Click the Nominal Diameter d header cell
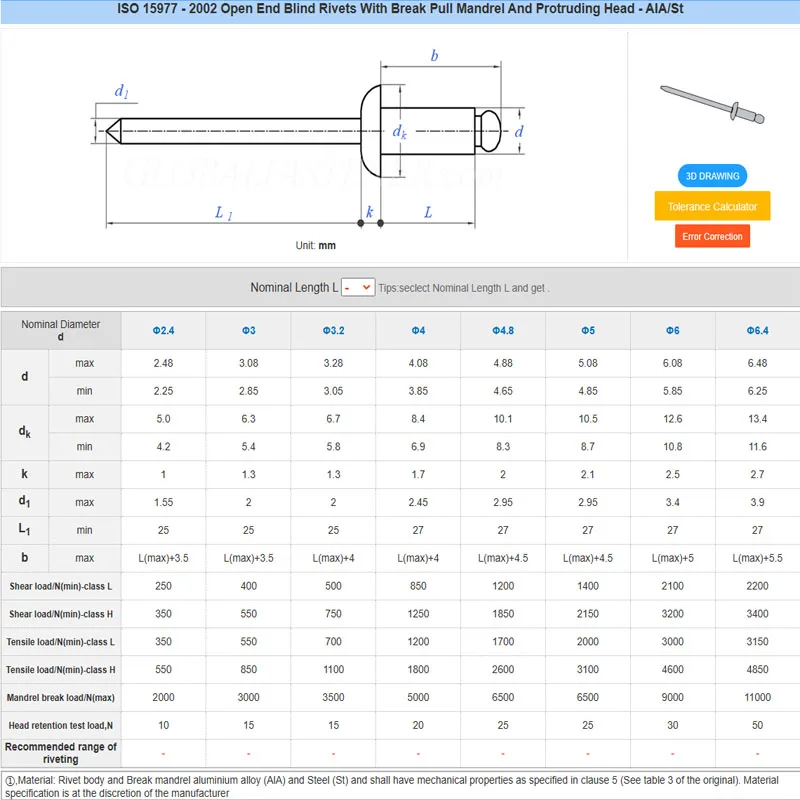This screenshot has height=800, width=800. pos(61,331)
